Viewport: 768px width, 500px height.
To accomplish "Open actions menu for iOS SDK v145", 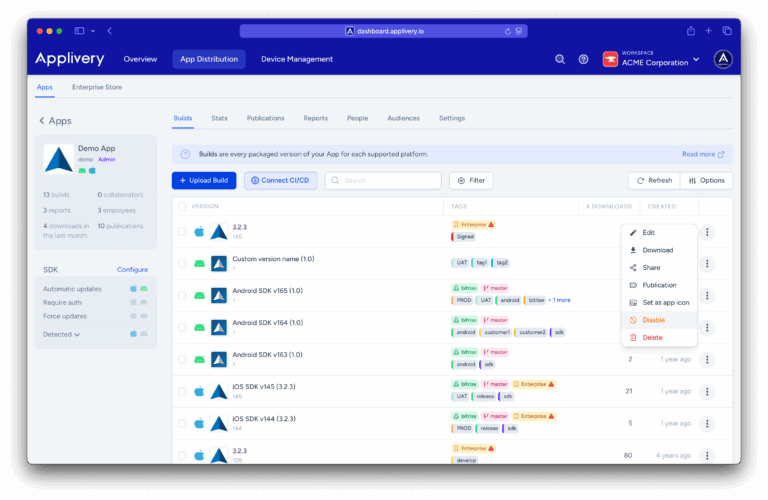I will coord(707,392).
